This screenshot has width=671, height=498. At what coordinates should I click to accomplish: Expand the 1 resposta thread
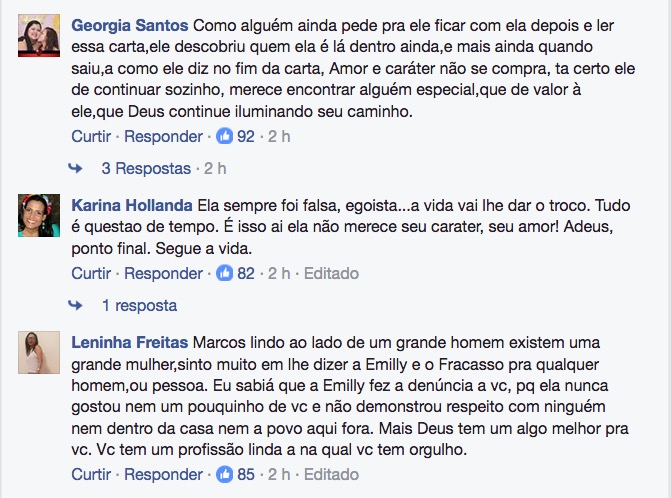(x=139, y=305)
